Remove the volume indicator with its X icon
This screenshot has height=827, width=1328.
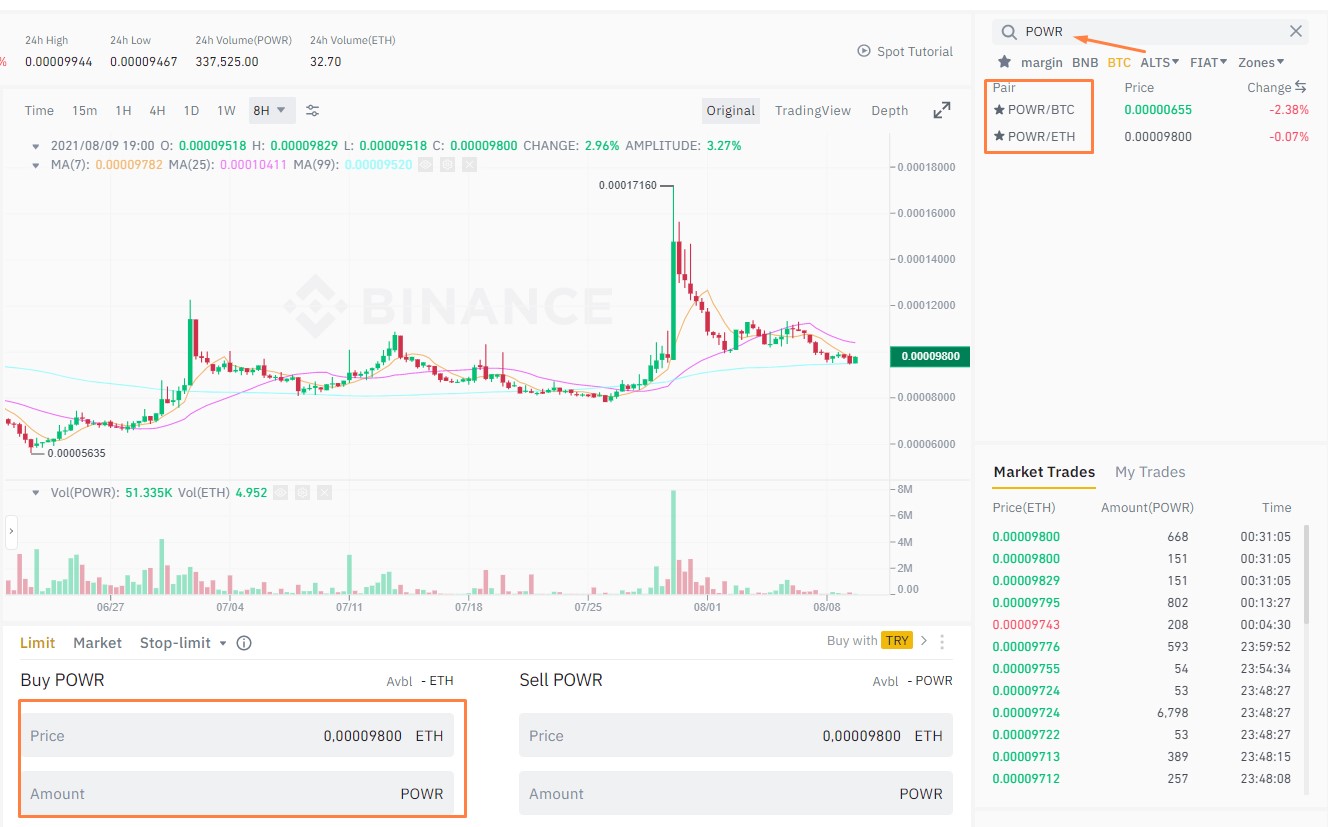click(325, 492)
